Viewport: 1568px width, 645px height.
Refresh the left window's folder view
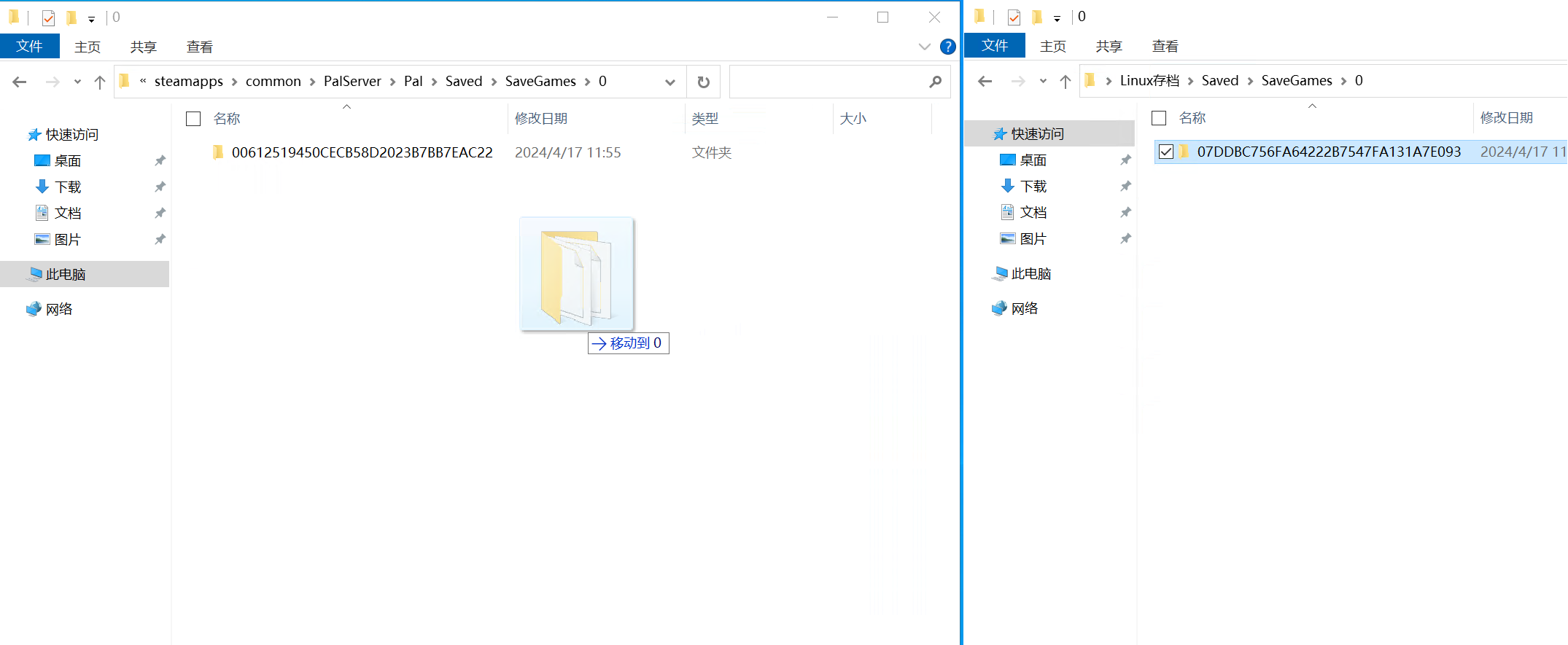coord(703,82)
